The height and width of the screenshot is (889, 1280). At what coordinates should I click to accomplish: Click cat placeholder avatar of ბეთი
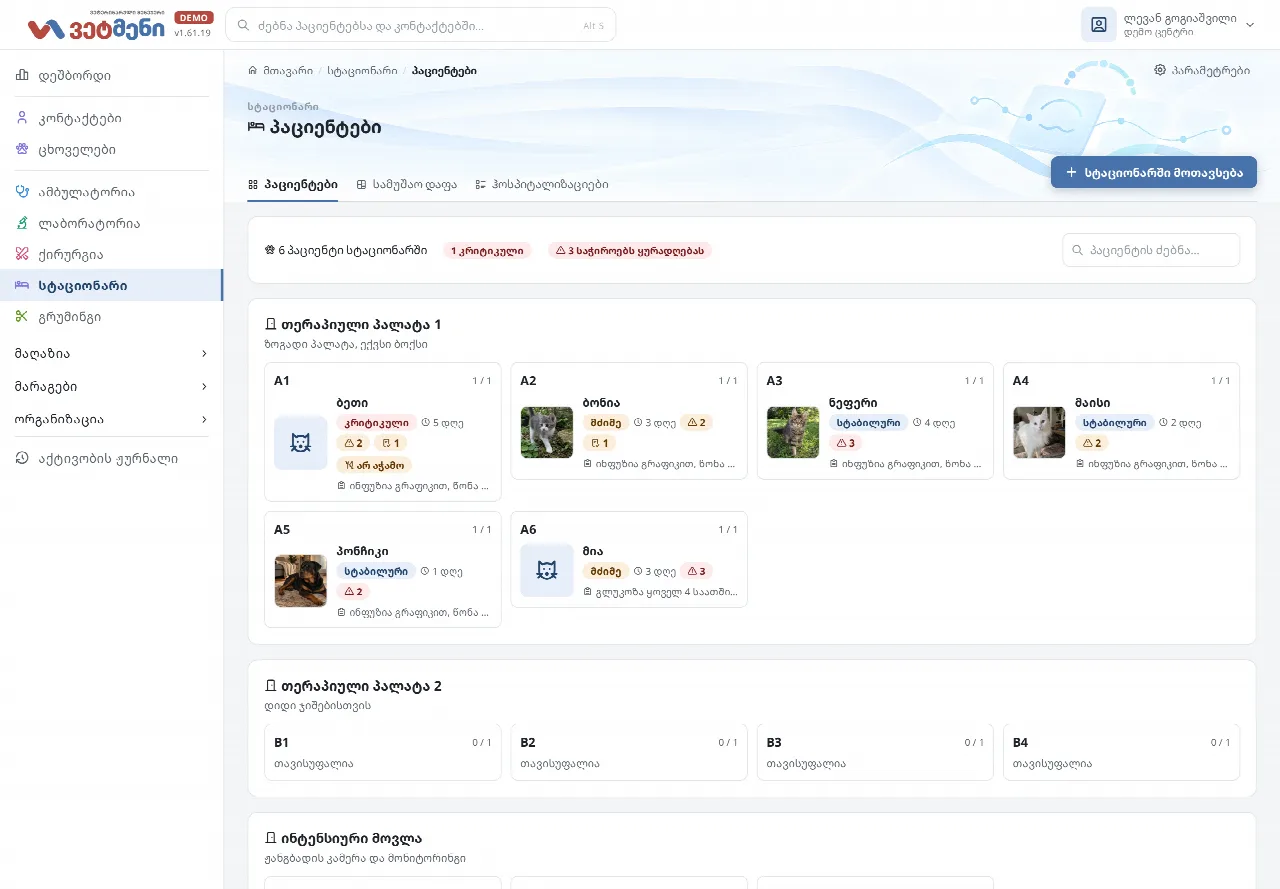click(300, 442)
